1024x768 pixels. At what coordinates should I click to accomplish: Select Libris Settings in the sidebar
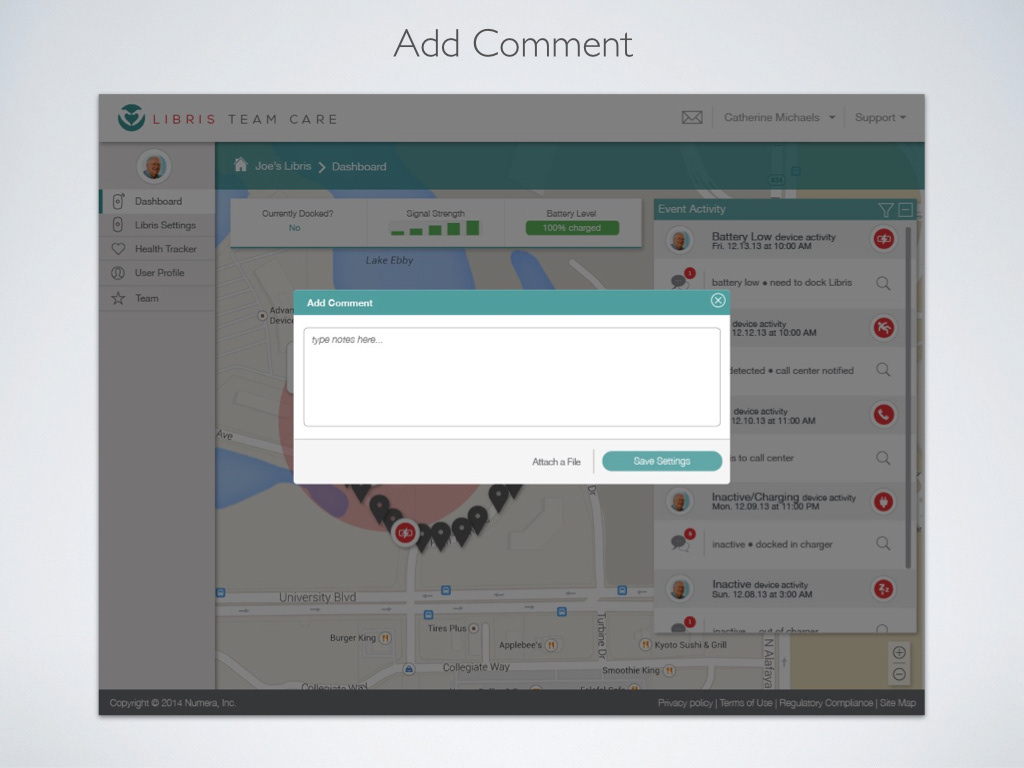click(x=157, y=225)
